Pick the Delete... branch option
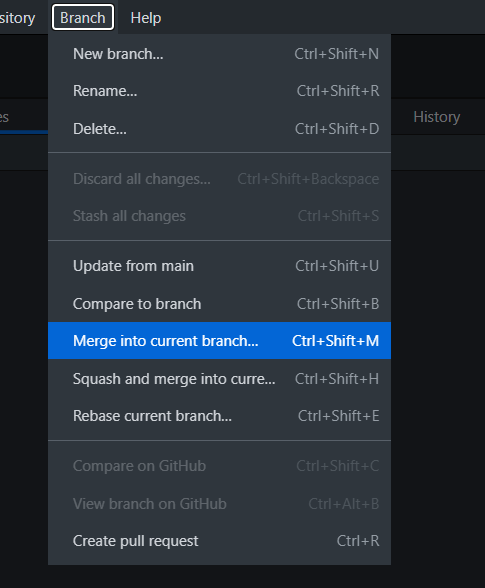Viewport: 485px width, 588px height. click(x=219, y=129)
